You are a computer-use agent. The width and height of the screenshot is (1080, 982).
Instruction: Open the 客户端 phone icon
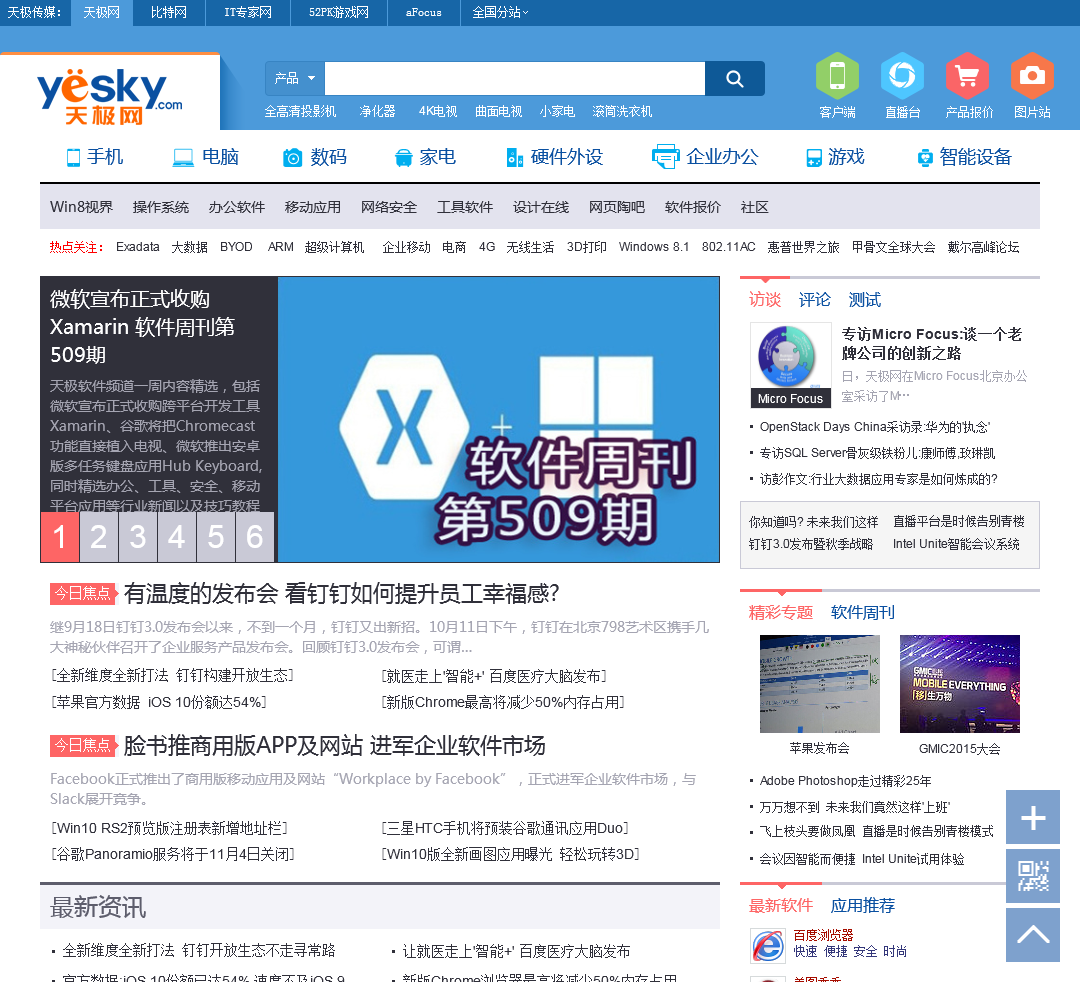[x=837, y=76]
